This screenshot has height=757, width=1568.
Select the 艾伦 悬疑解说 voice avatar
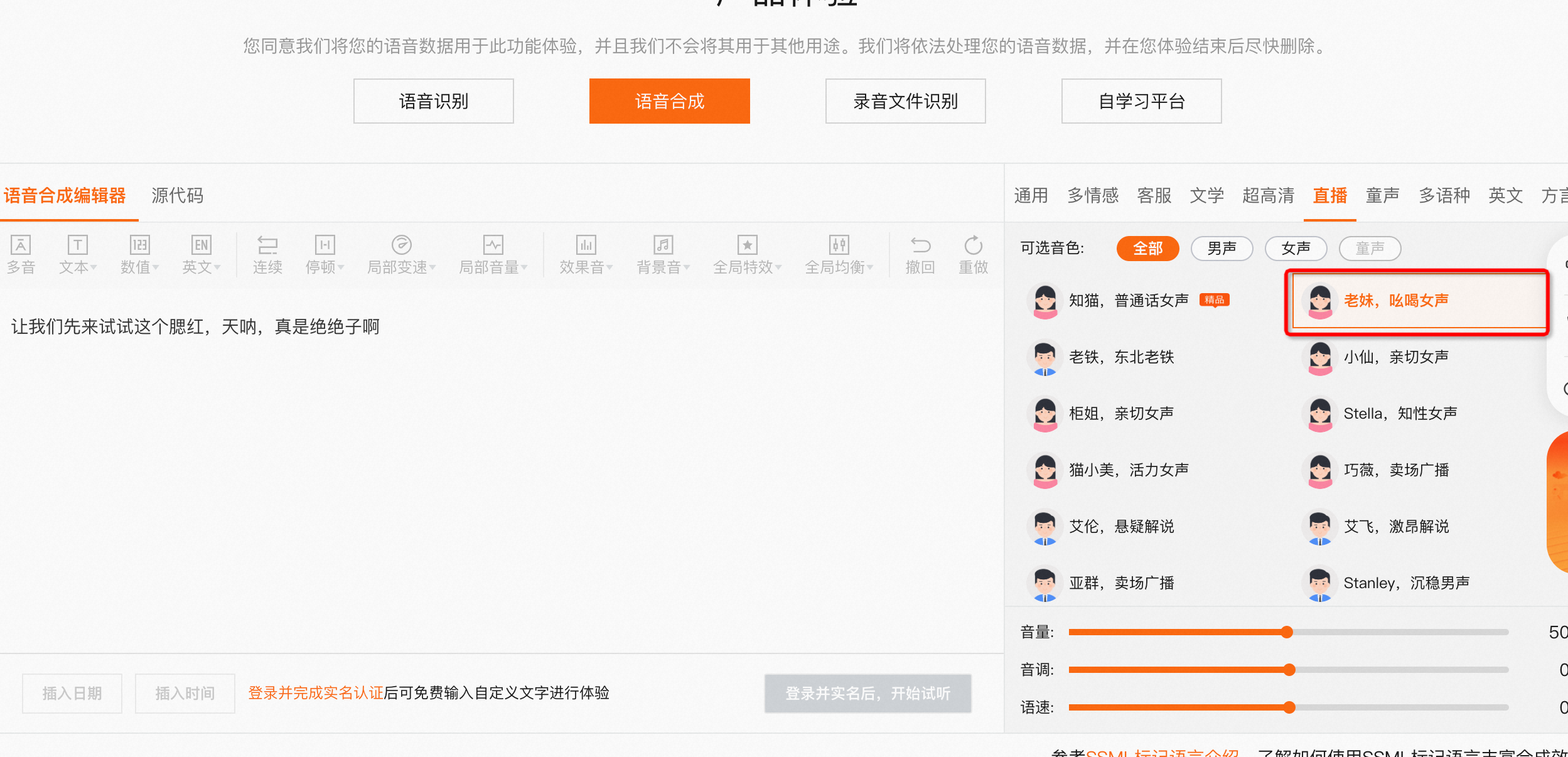tap(1045, 527)
